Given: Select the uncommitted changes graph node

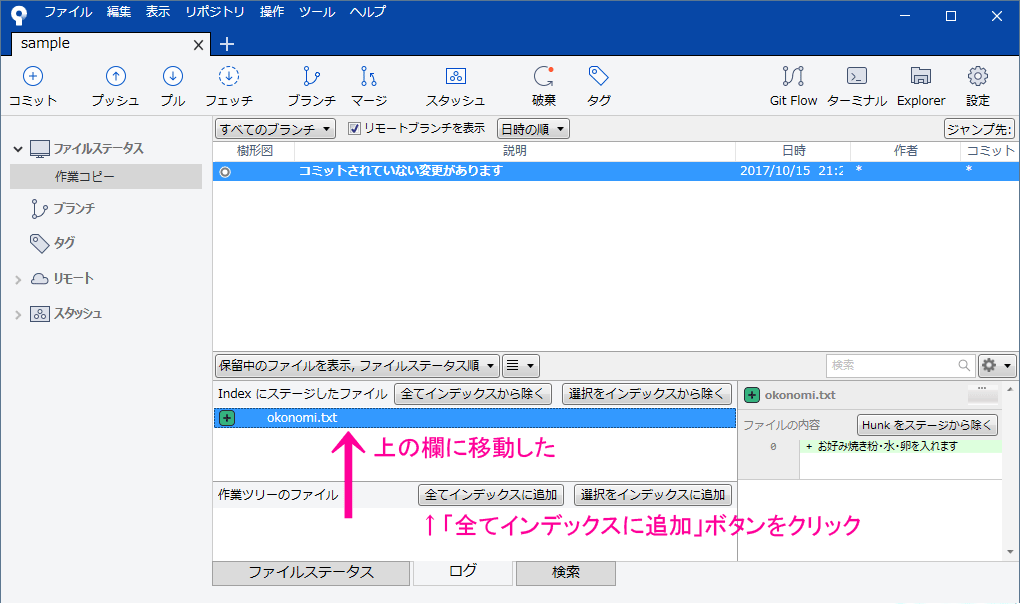Looking at the screenshot, I should tap(225, 172).
